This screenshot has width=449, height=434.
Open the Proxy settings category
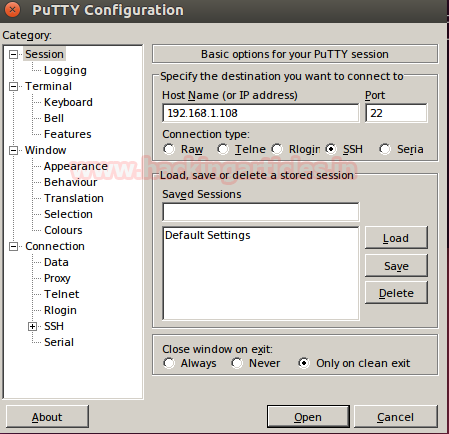point(57,278)
